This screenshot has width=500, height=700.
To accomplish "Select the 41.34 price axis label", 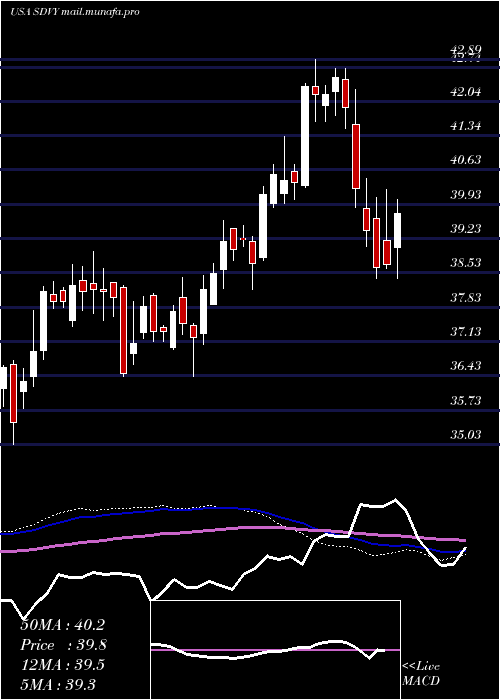I will pos(466,126).
